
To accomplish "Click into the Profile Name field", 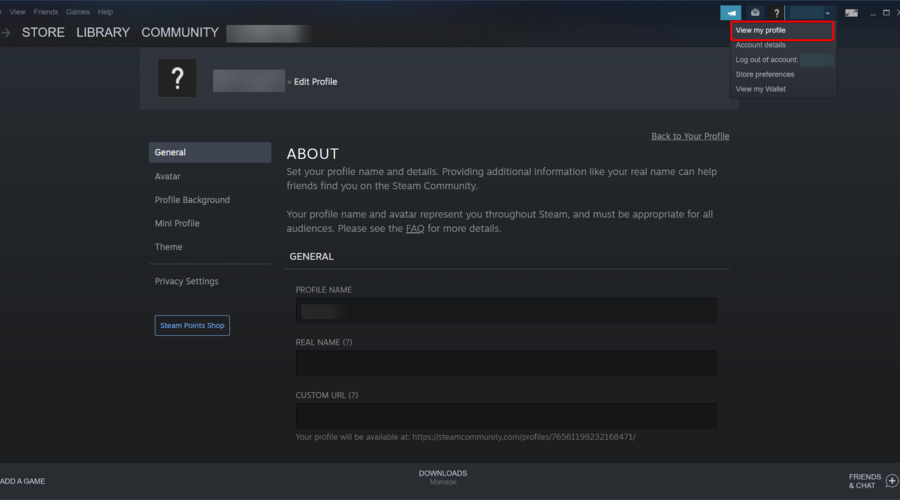I will (x=506, y=311).
